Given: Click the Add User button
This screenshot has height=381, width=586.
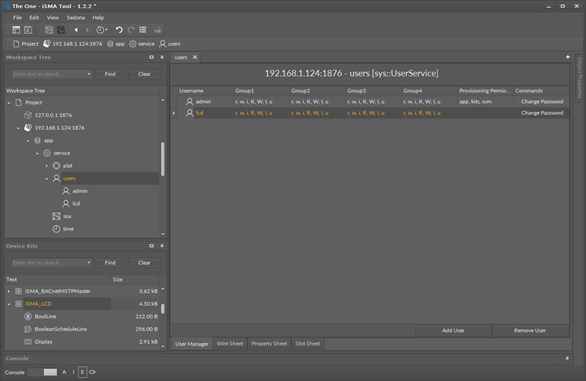Looking at the screenshot, I should point(453,331).
